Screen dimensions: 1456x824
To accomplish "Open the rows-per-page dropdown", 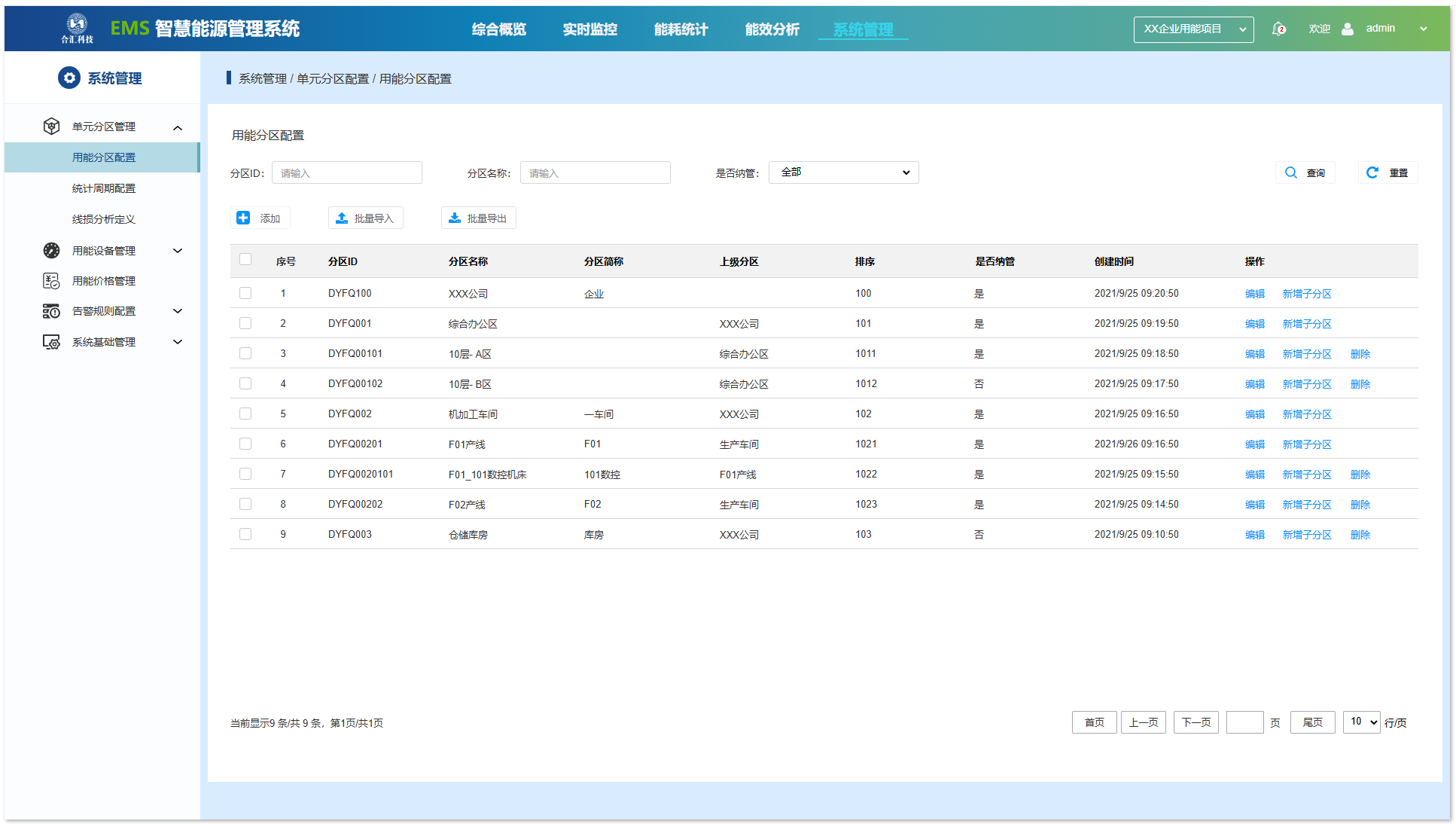I will click(x=1362, y=722).
